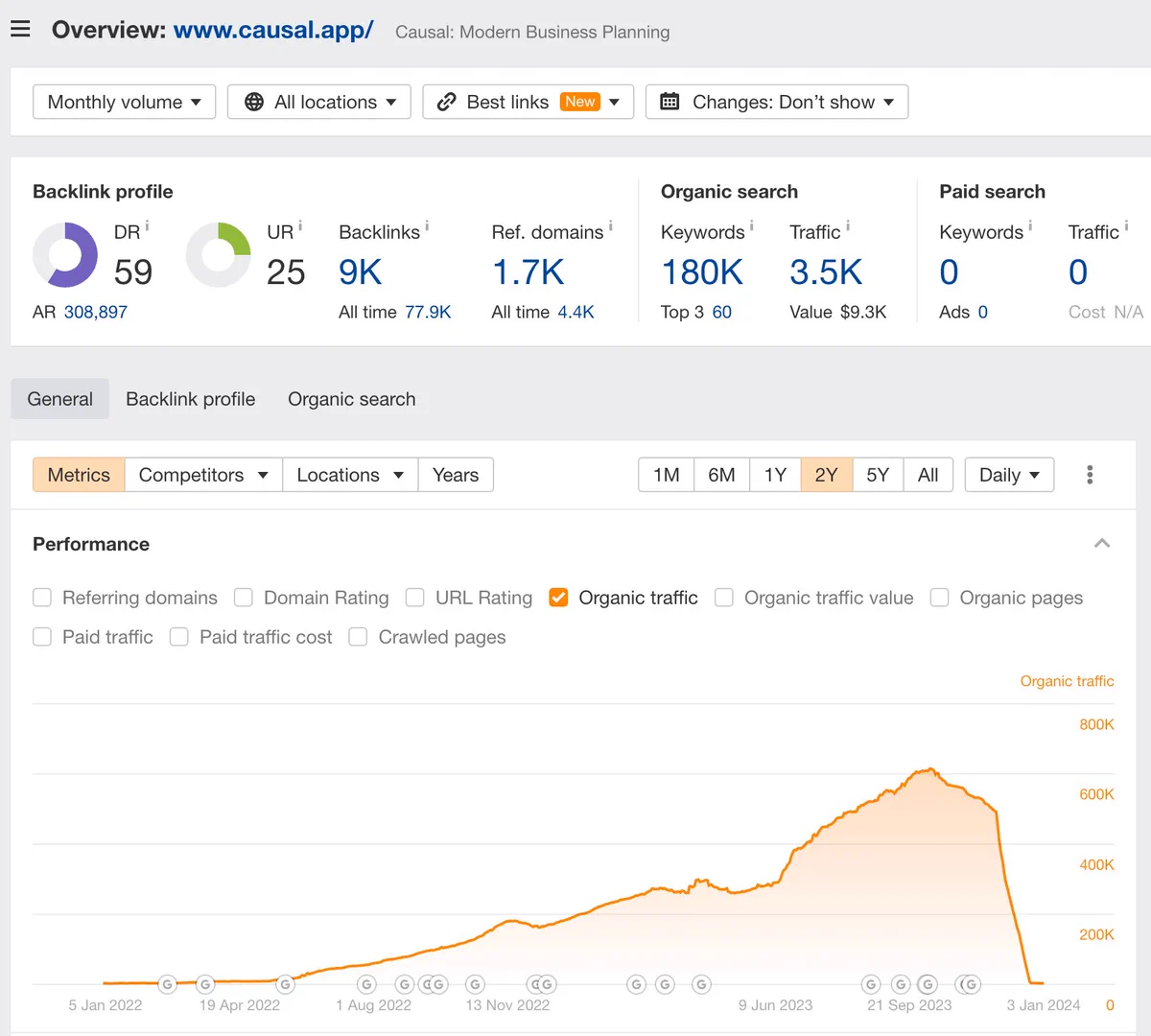The image size is (1151, 1036).
Task: Collapse the Performance section
Action: click(x=1102, y=544)
